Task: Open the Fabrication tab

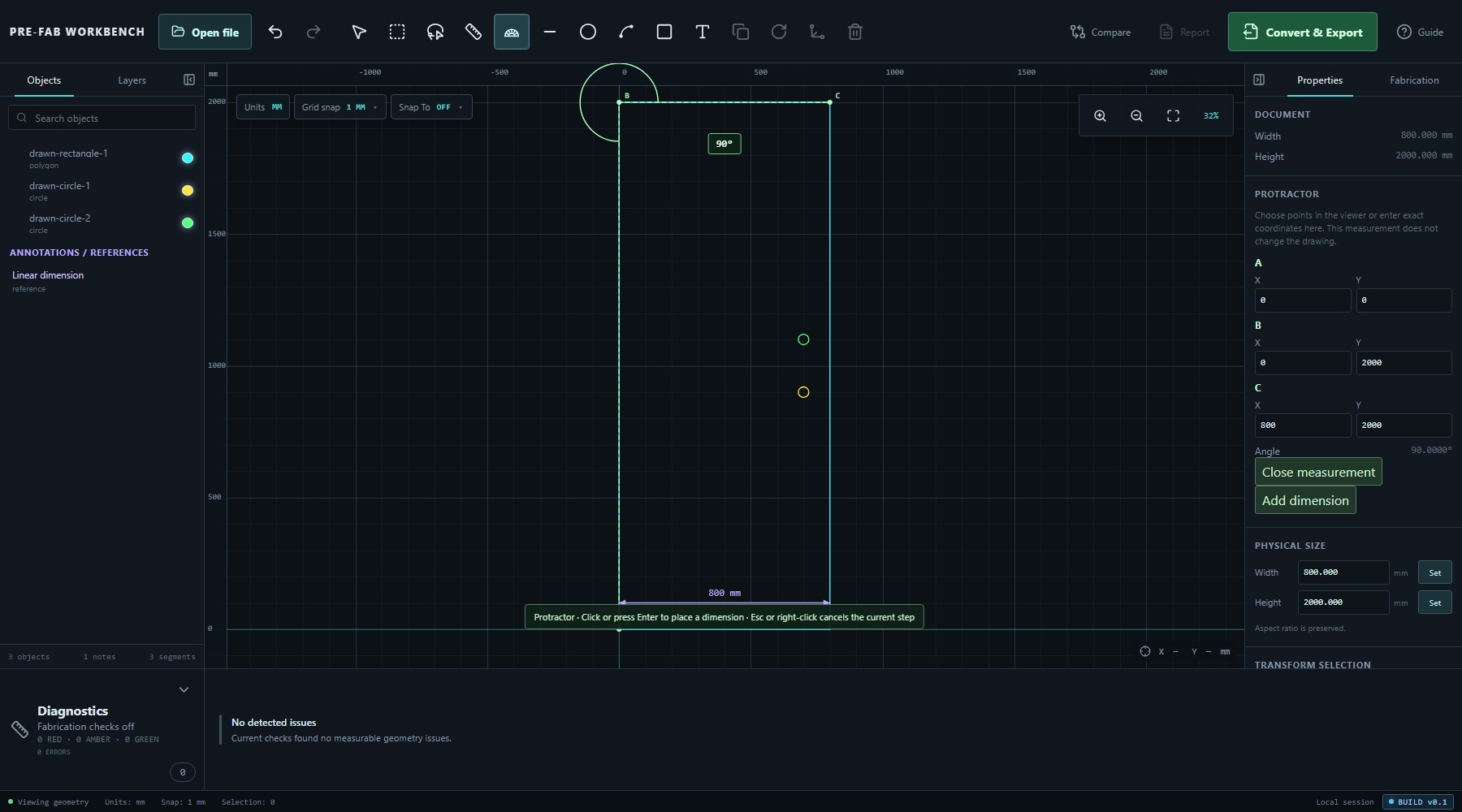Action: point(1414,80)
